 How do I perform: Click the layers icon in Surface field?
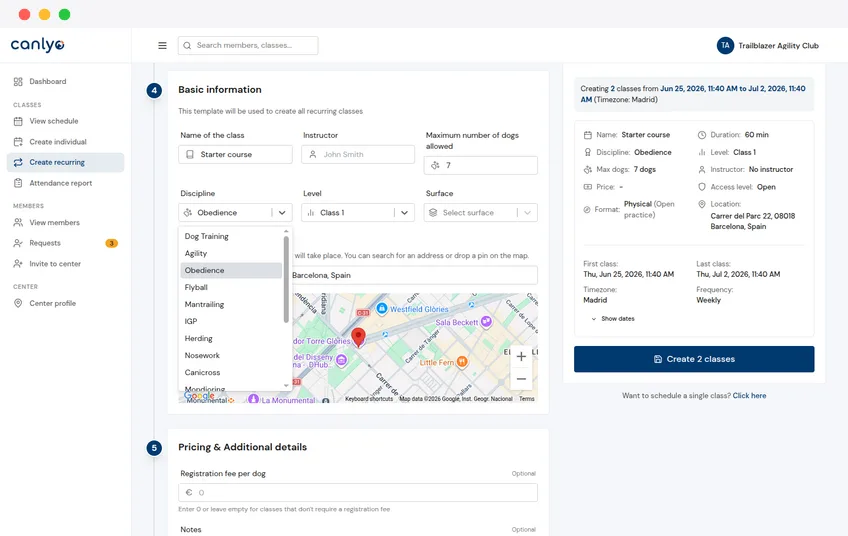[x=433, y=213]
